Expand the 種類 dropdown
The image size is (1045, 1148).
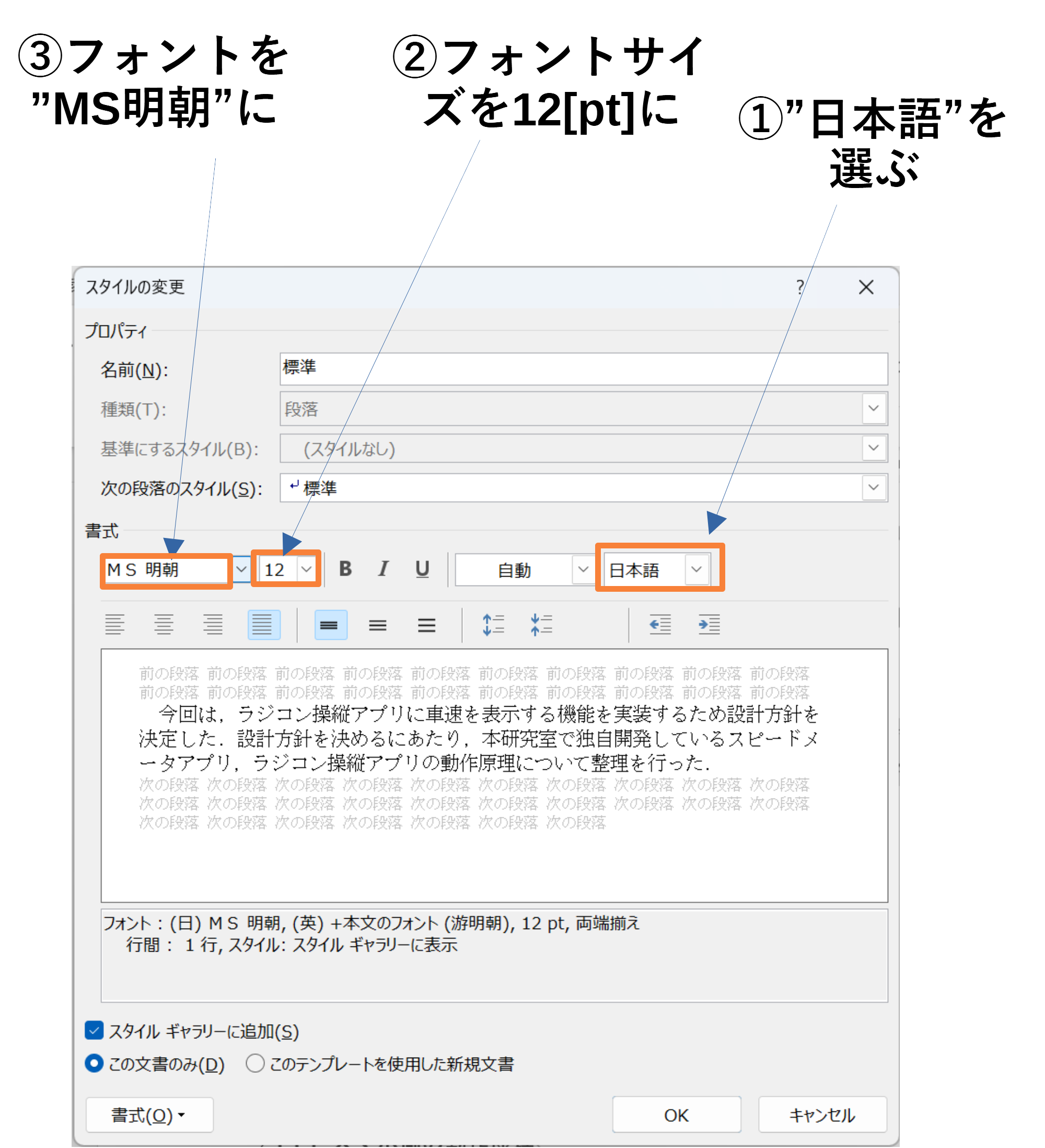tap(874, 408)
